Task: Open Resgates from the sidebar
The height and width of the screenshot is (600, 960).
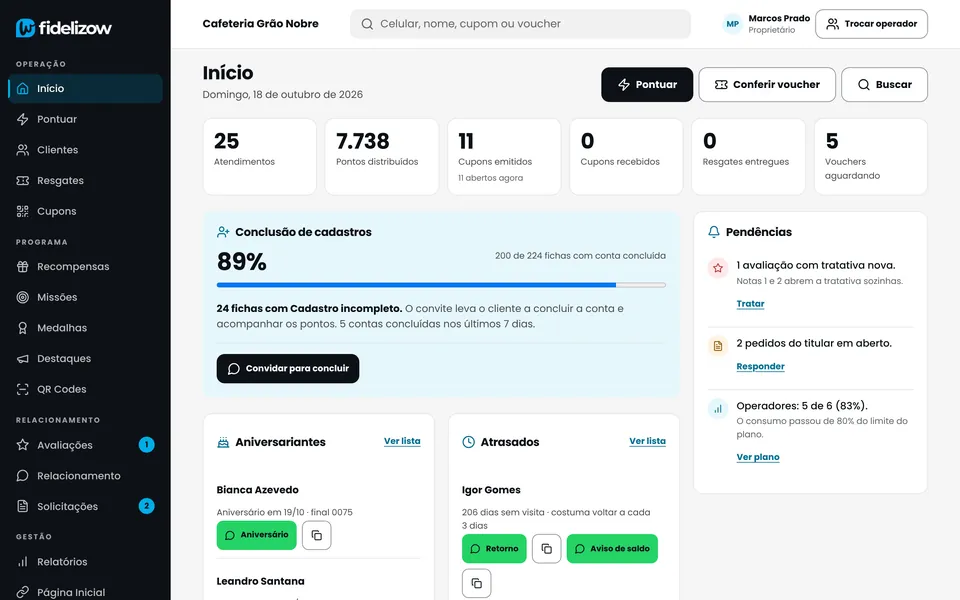Action: (85, 180)
